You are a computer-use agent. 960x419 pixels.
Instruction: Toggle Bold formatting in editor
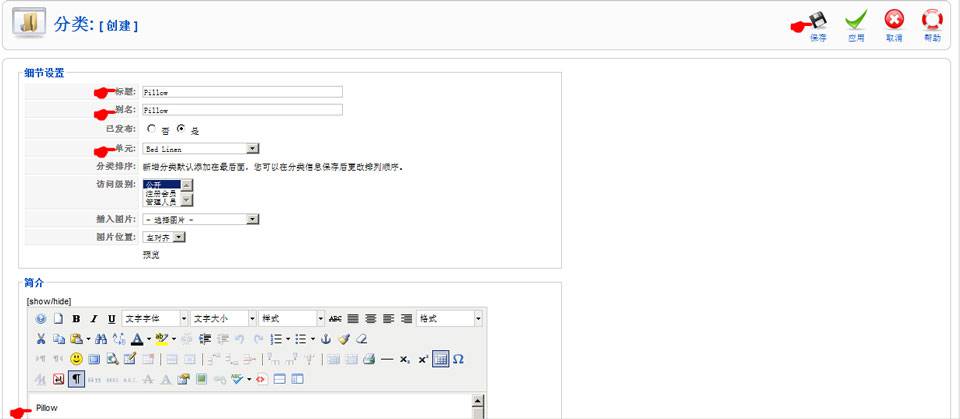(x=76, y=319)
